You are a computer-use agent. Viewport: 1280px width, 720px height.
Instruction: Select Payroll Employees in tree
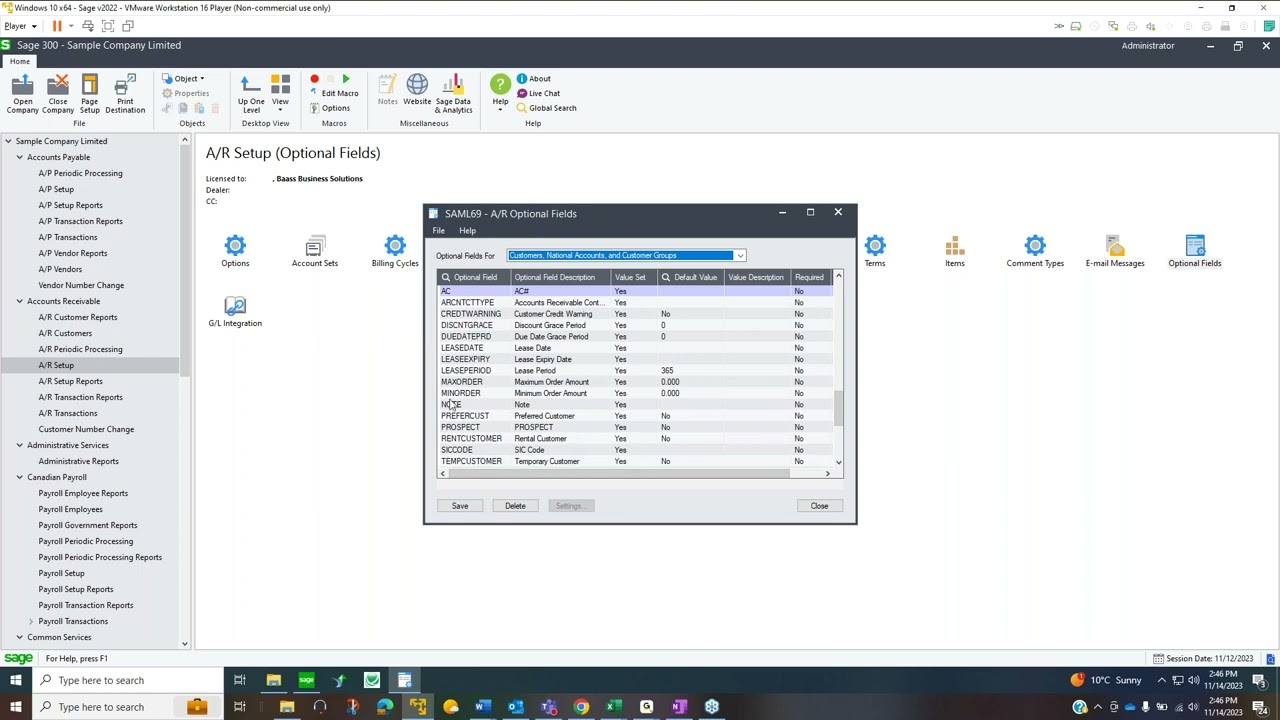[70, 509]
